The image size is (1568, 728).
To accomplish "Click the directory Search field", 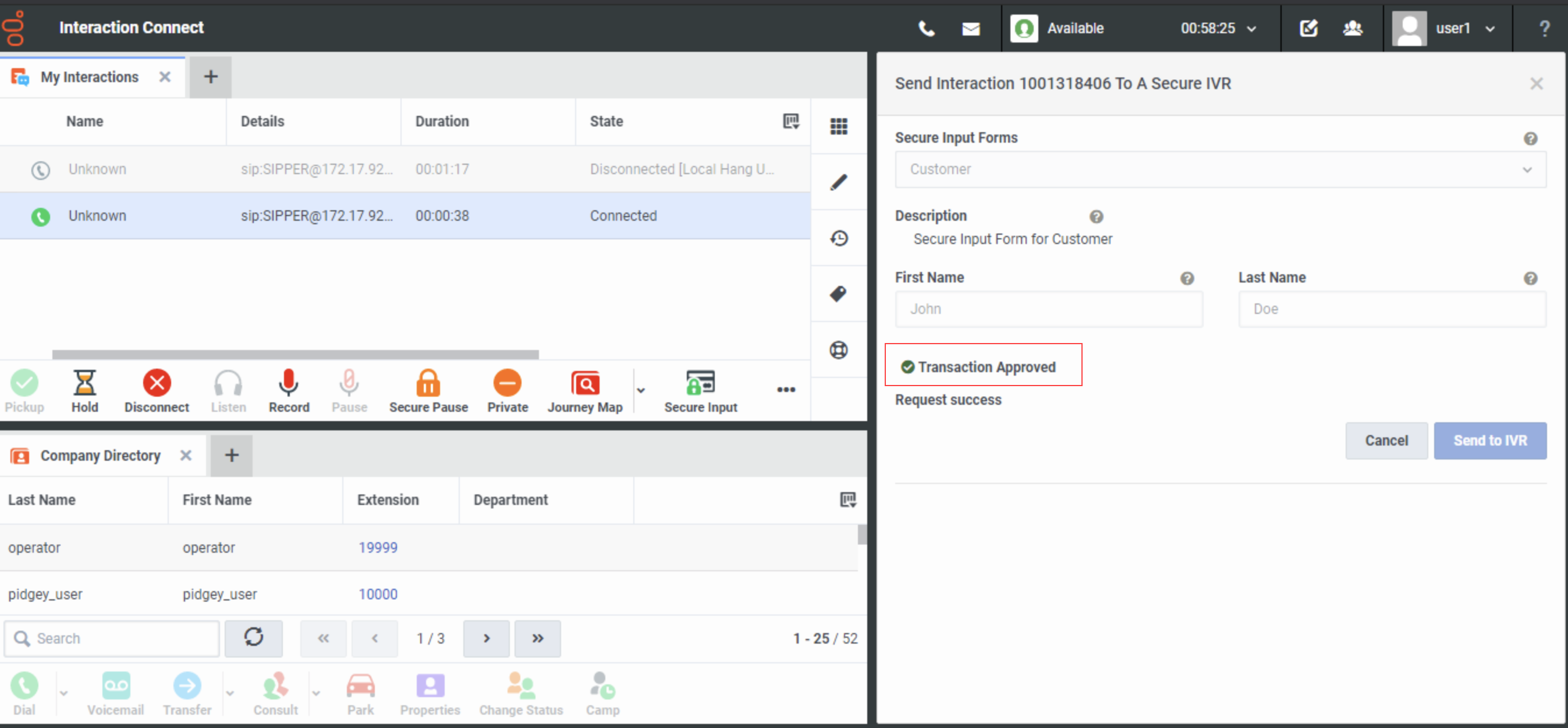I will point(122,638).
